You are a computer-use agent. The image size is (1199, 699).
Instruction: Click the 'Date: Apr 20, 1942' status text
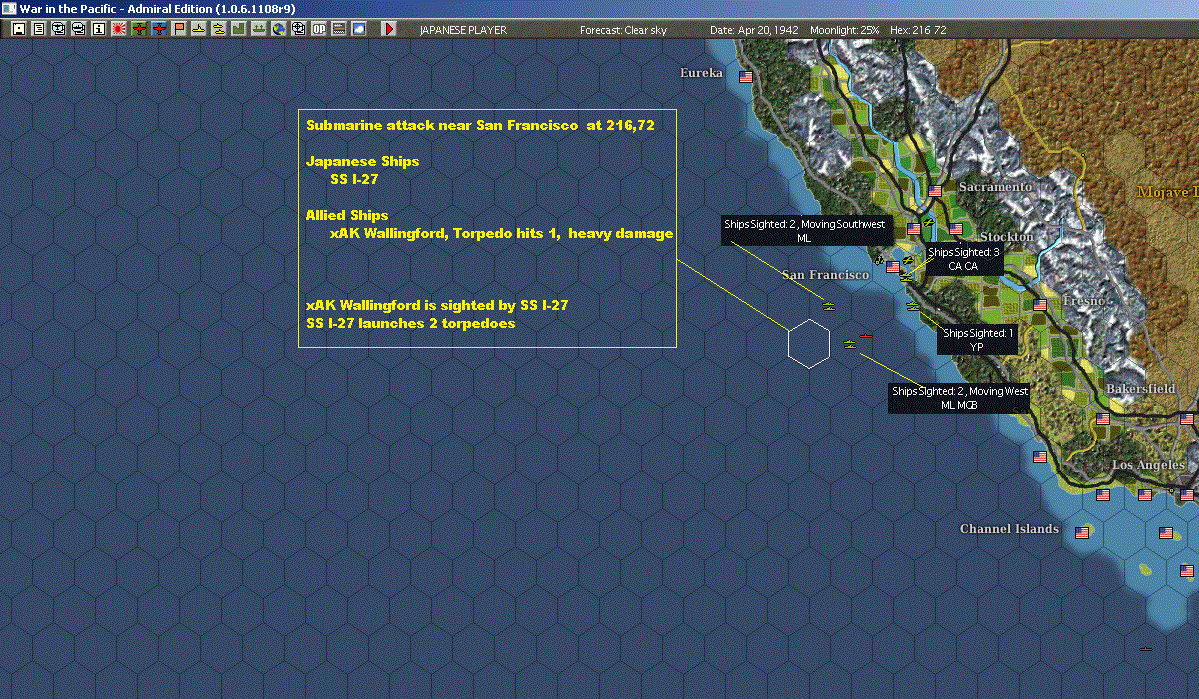coord(754,30)
